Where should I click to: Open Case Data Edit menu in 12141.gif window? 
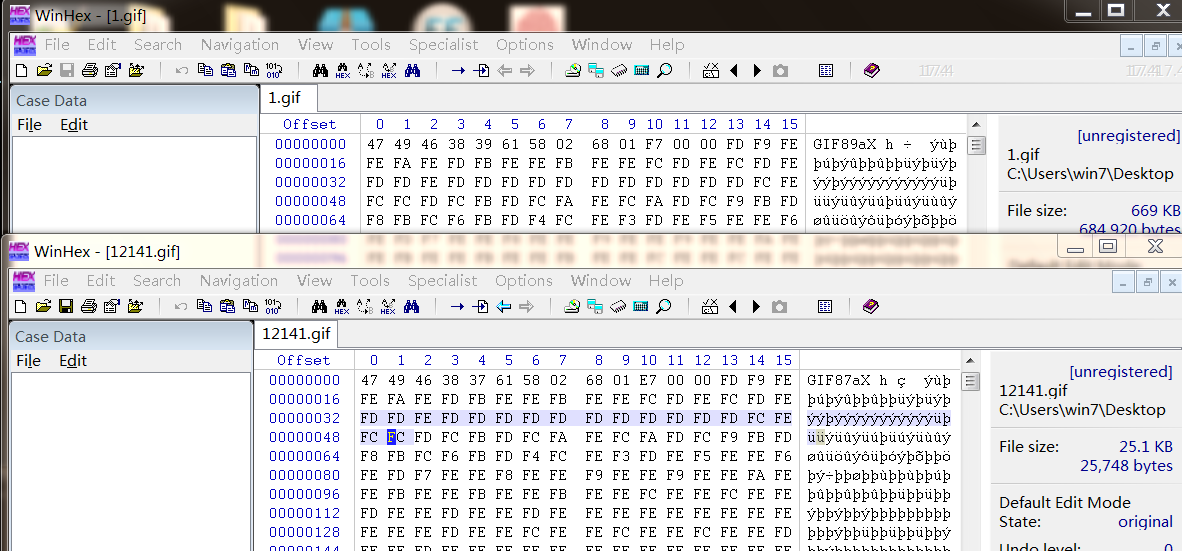tap(73, 361)
